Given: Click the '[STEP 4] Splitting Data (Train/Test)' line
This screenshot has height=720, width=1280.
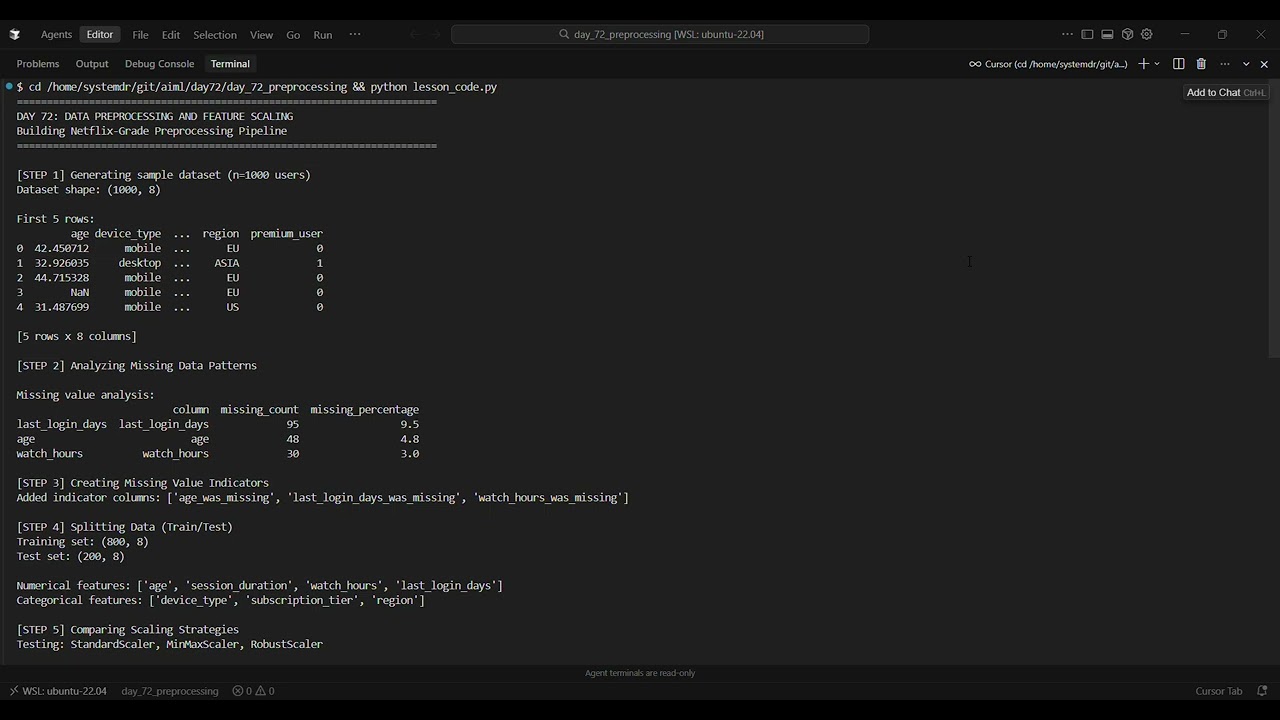Looking at the screenshot, I should (x=124, y=527).
